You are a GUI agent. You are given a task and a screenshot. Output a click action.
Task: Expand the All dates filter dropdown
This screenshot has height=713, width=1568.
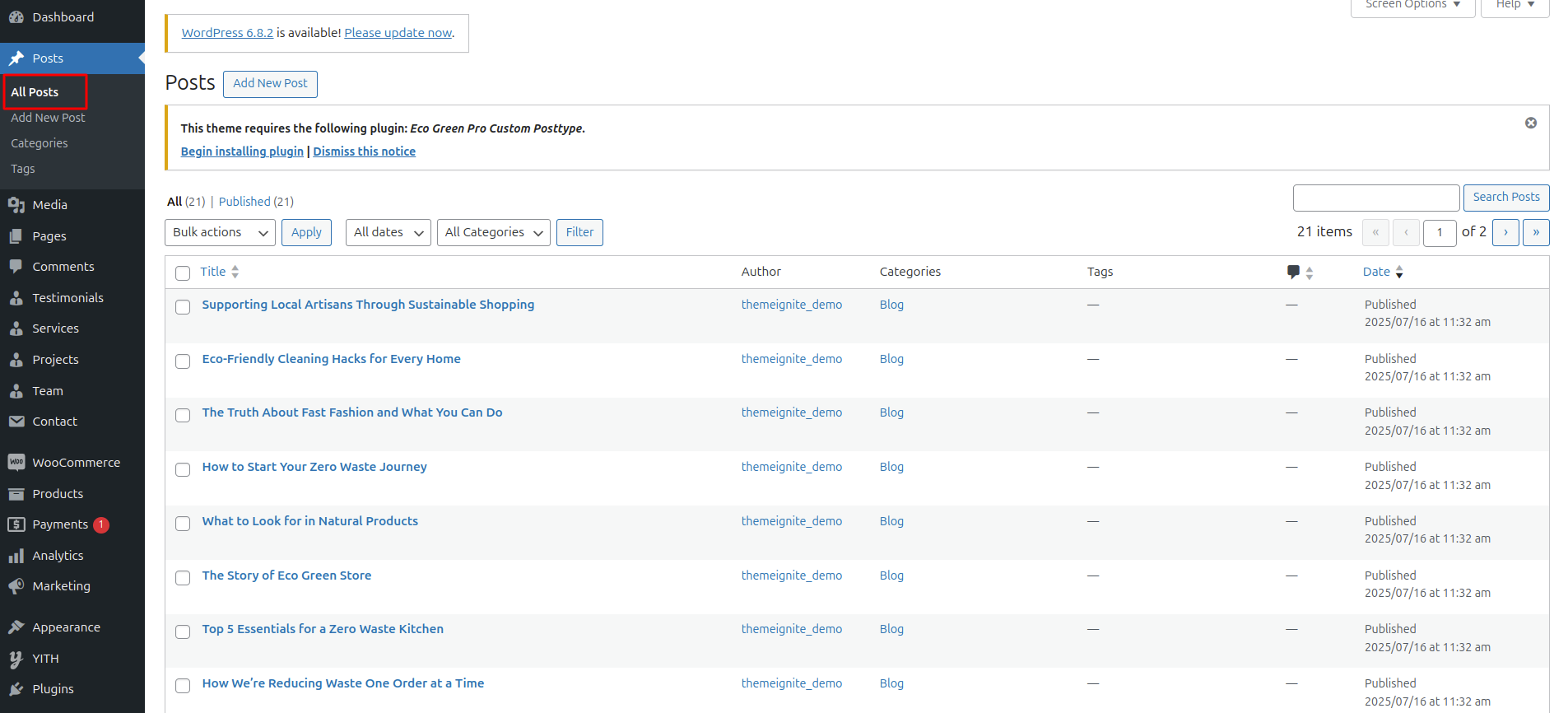pyautogui.click(x=388, y=232)
